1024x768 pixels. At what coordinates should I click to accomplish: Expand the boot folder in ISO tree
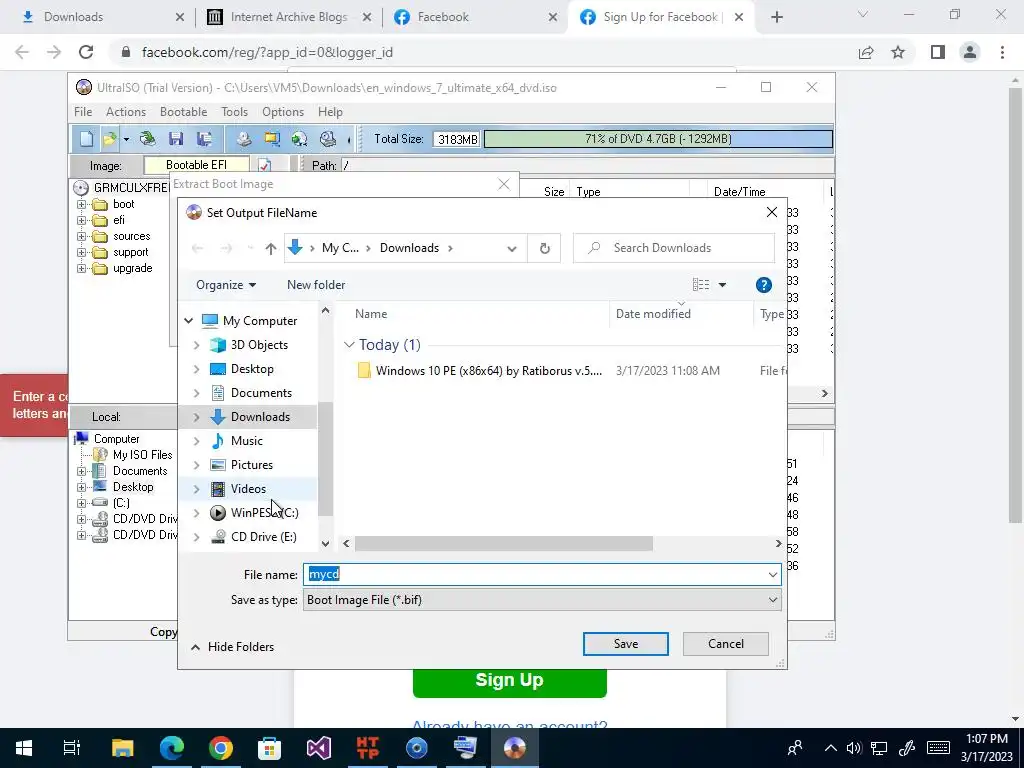(x=82, y=204)
